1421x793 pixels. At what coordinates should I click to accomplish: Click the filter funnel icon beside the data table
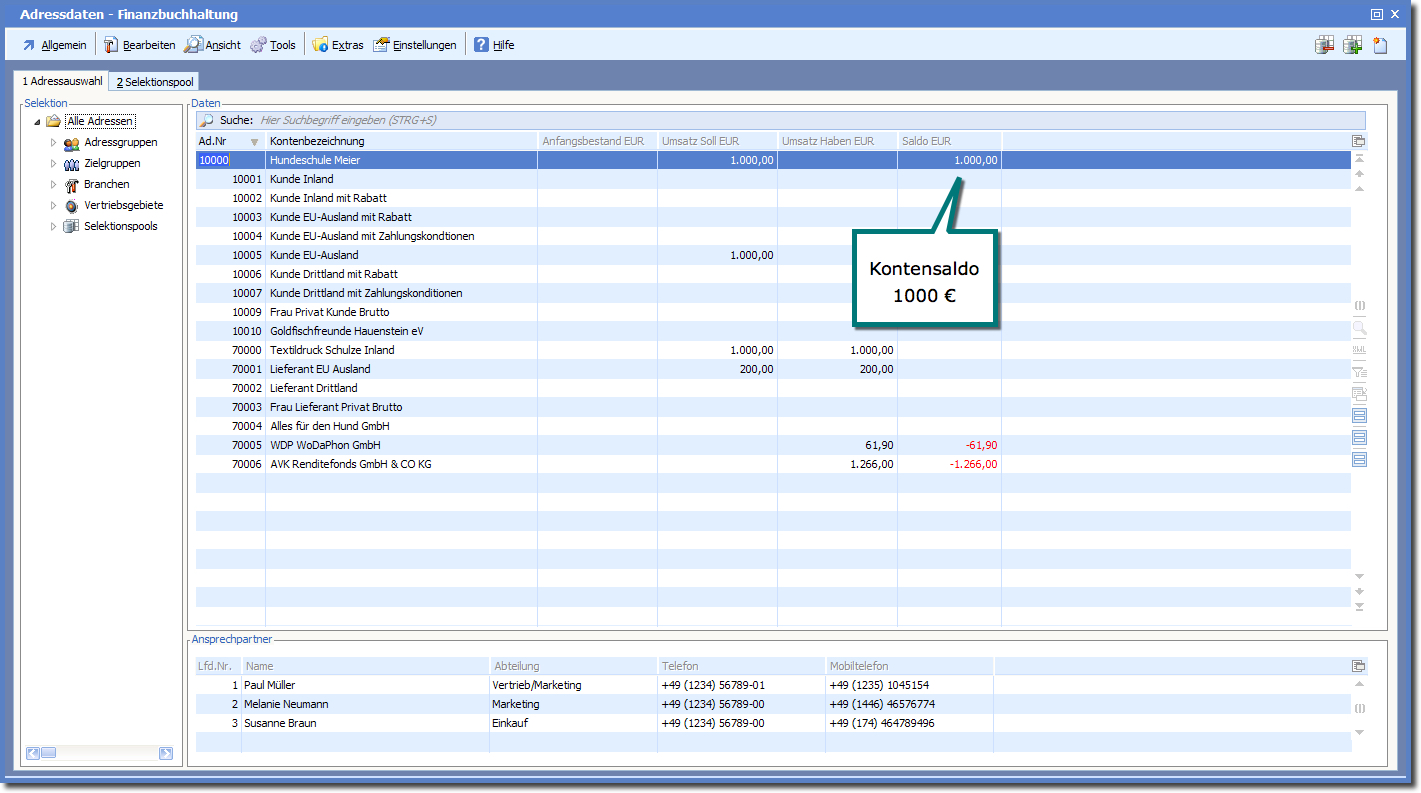point(1359,372)
